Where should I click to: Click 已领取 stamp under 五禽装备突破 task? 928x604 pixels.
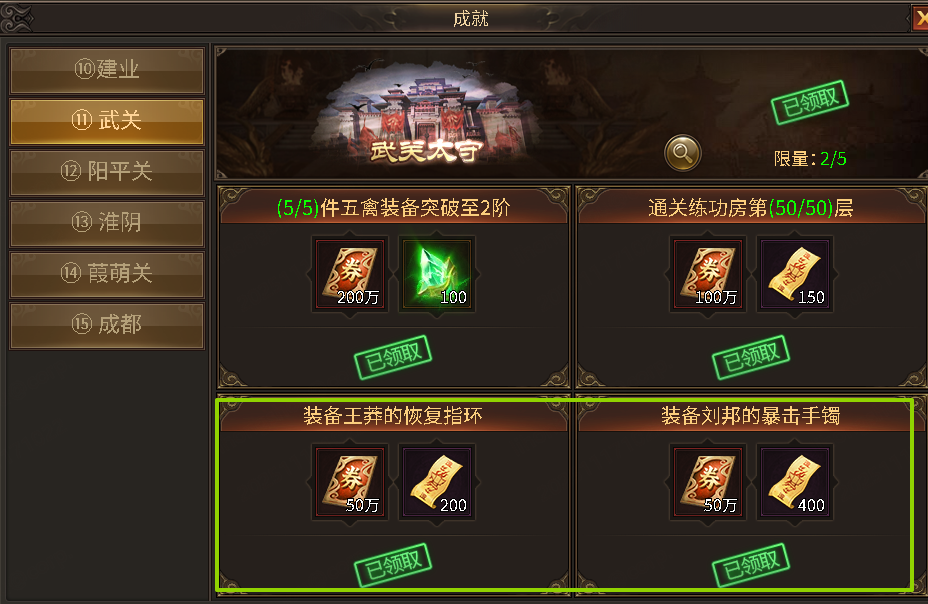tap(393, 357)
